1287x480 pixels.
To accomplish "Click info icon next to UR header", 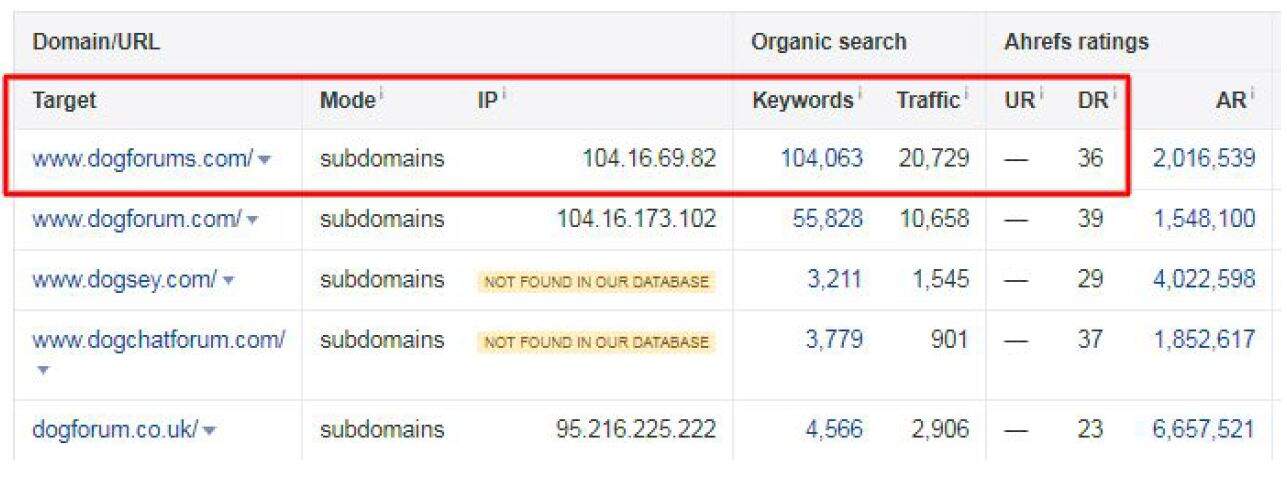I will [x=1041, y=95].
